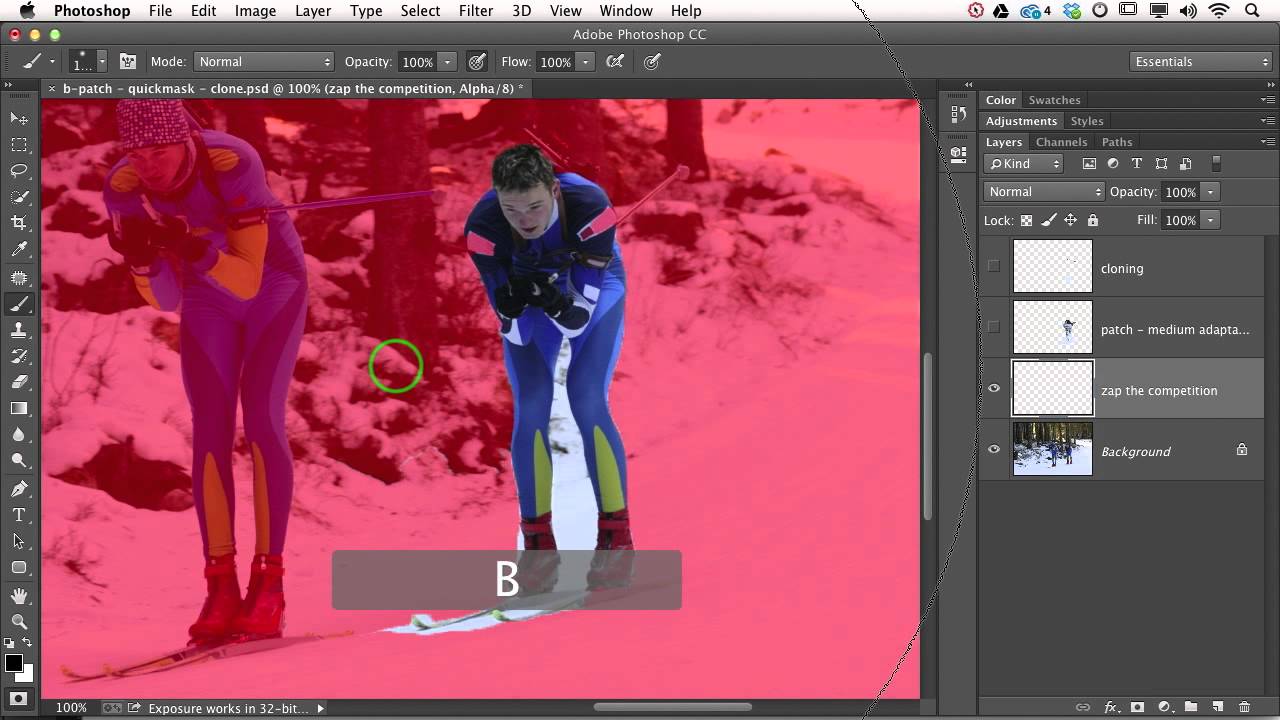
Task: Toggle pressure for opacity
Action: [477, 61]
